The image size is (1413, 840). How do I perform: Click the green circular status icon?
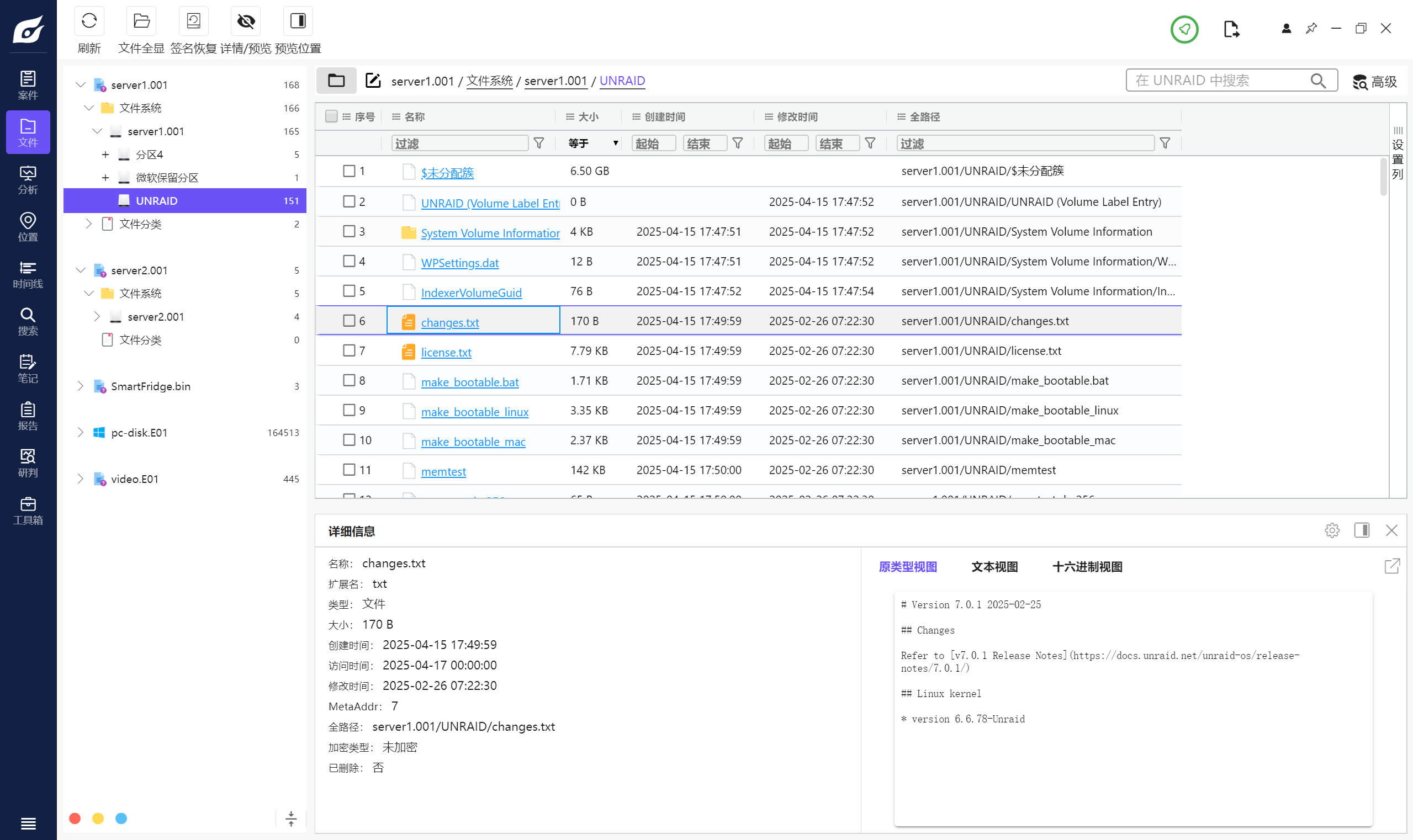[1184, 29]
